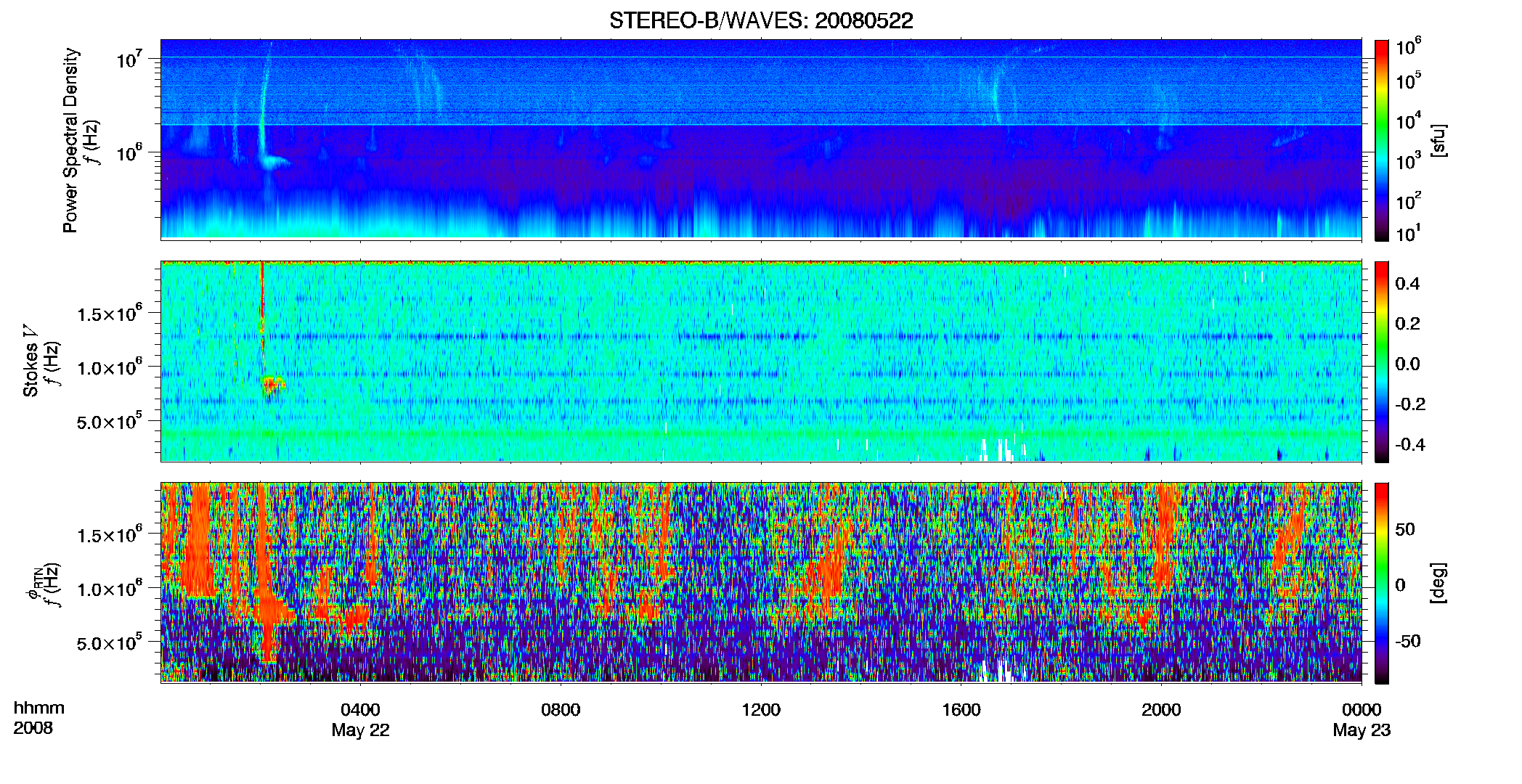
Task: Click the bottom panel [deg] colorbar unit label
Action: [1438, 582]
